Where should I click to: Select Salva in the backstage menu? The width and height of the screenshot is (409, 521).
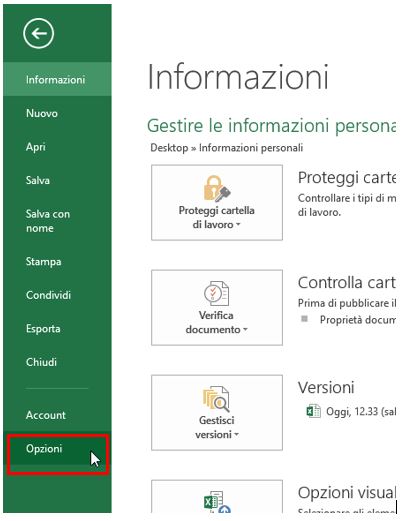(x=57, y=180)
